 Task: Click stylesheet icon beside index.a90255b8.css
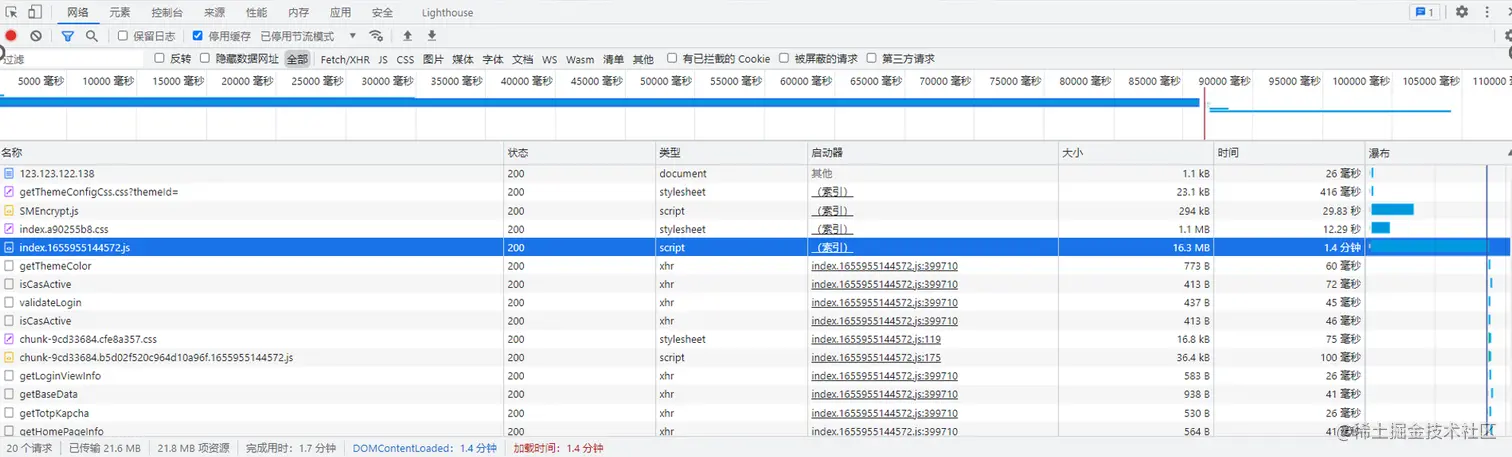click(9, 229)
